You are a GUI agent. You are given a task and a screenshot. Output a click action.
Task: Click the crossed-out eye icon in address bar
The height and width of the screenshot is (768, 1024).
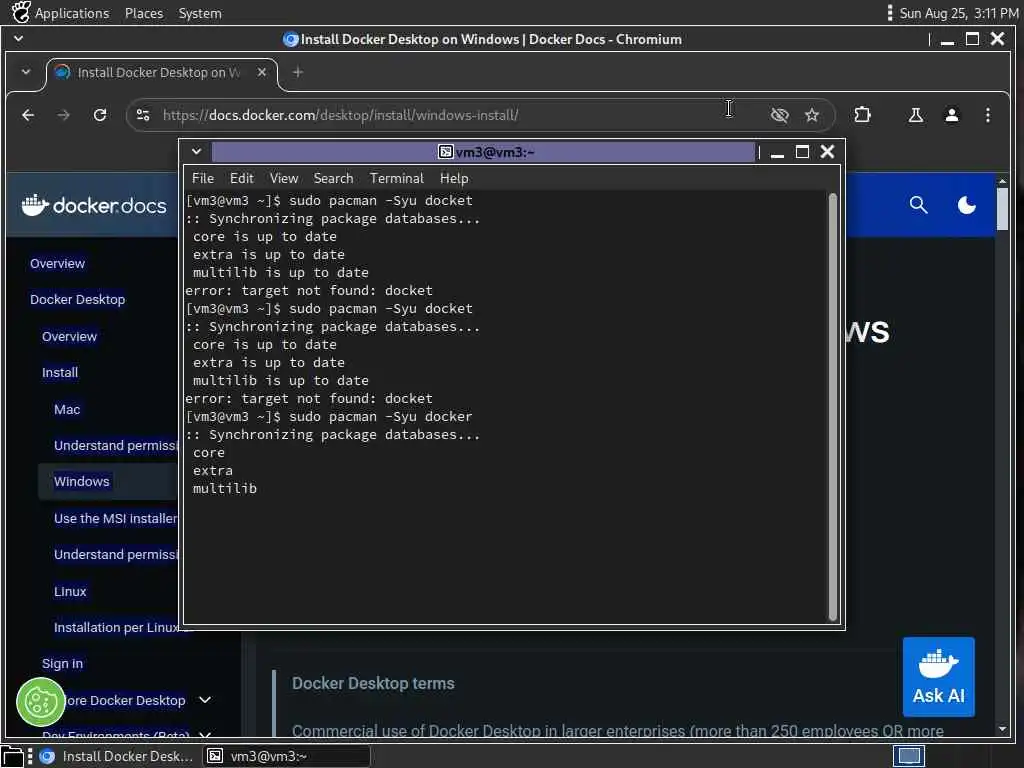[x=779, y=115]
